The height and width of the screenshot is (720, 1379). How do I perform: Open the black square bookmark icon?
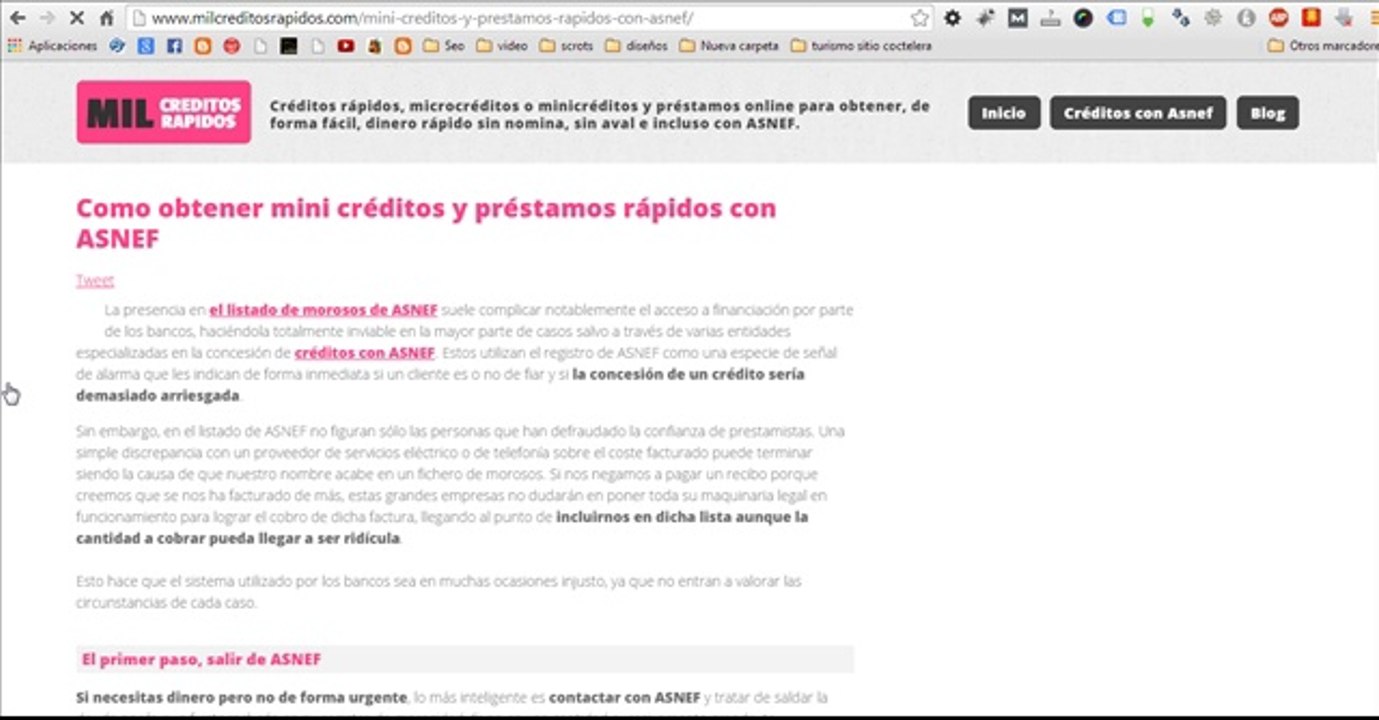coord(289,46)
